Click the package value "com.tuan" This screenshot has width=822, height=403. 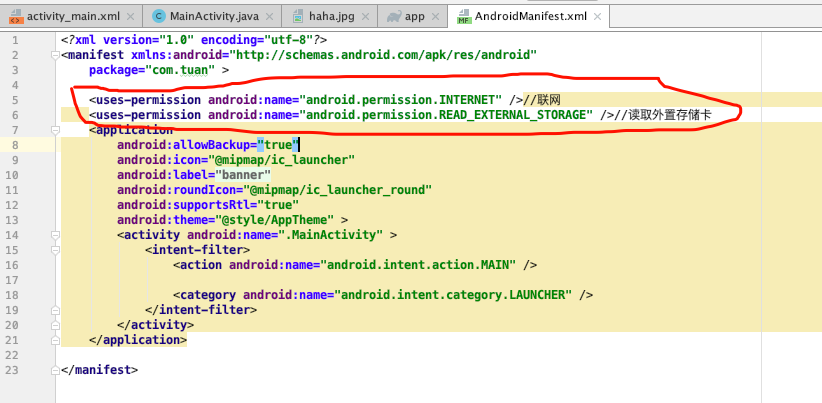(x=180, y=70)
